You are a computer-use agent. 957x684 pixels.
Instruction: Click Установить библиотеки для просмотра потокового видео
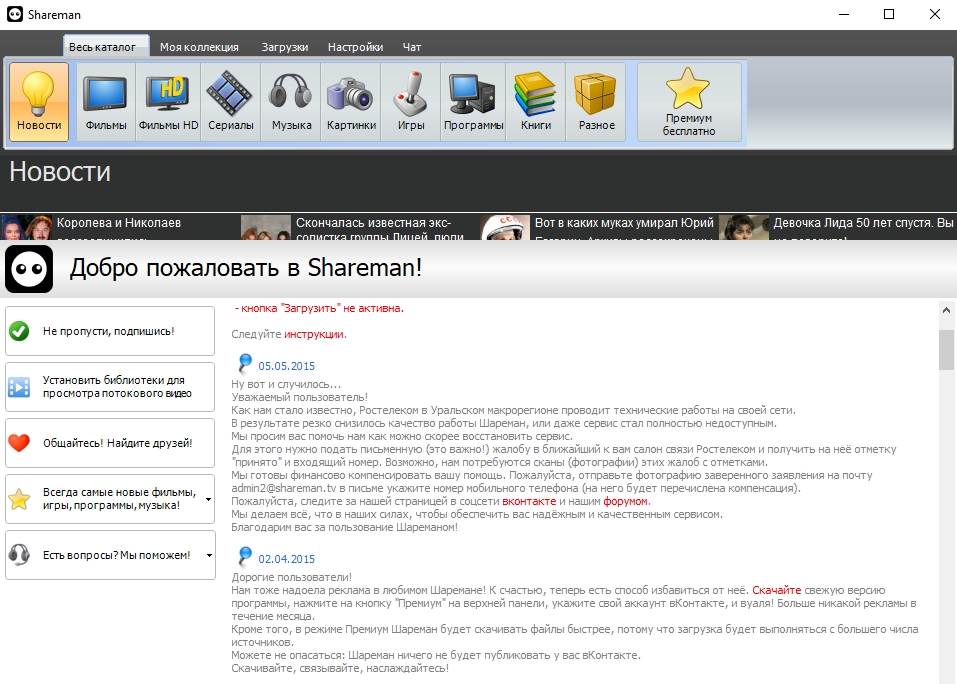[110, 387]
